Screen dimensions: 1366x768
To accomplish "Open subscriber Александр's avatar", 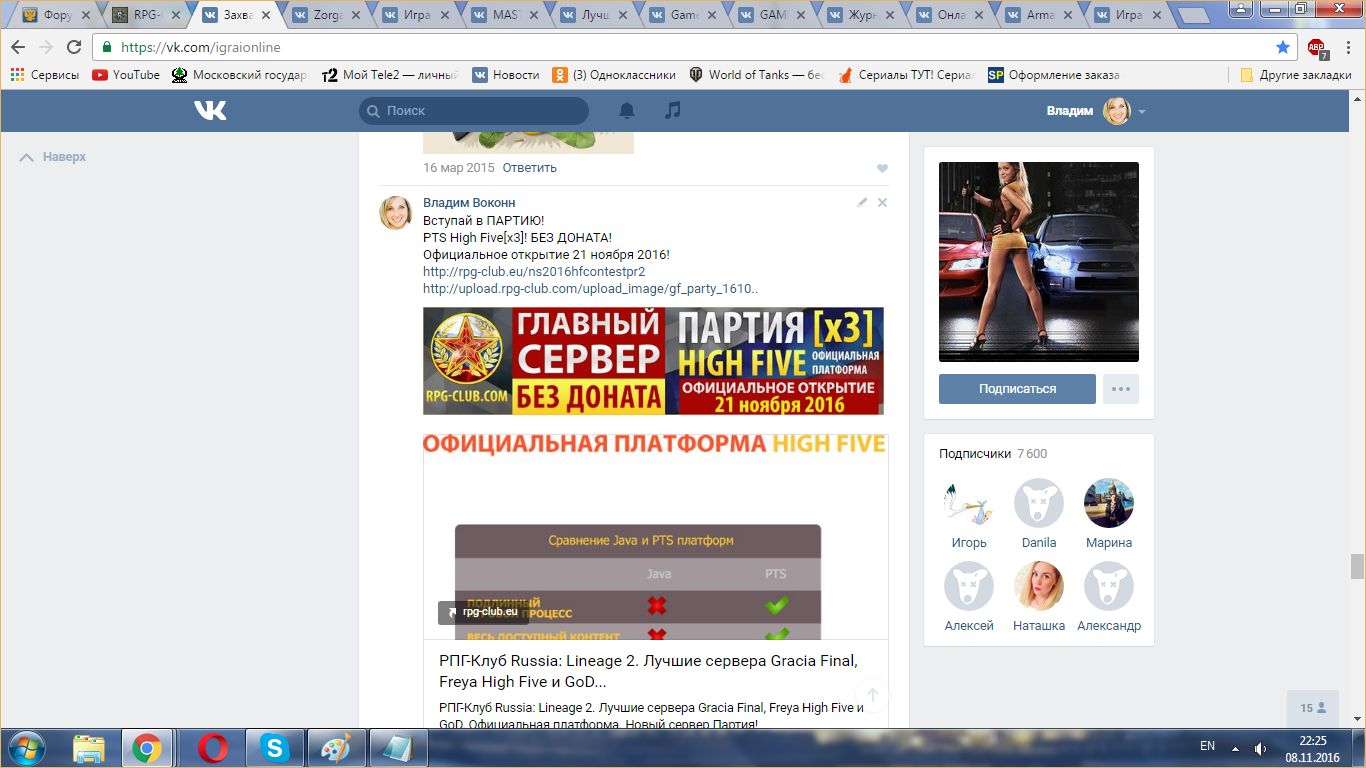I will pos(1109,586).
